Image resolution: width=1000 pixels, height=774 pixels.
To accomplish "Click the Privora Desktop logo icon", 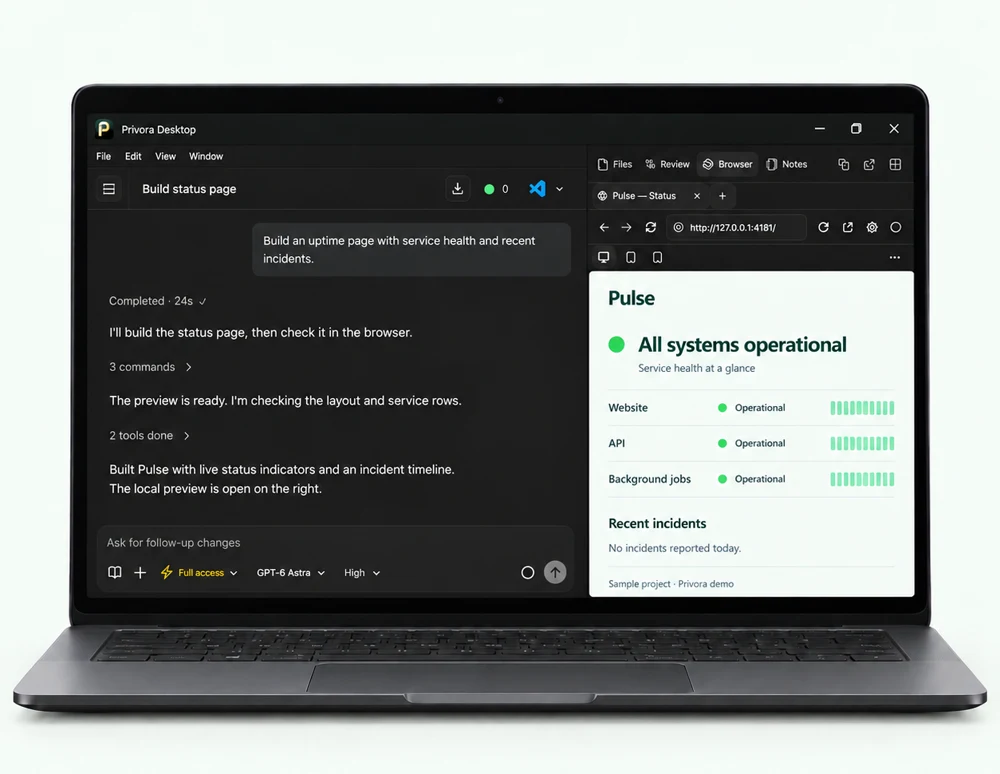I will click(103, 129).
